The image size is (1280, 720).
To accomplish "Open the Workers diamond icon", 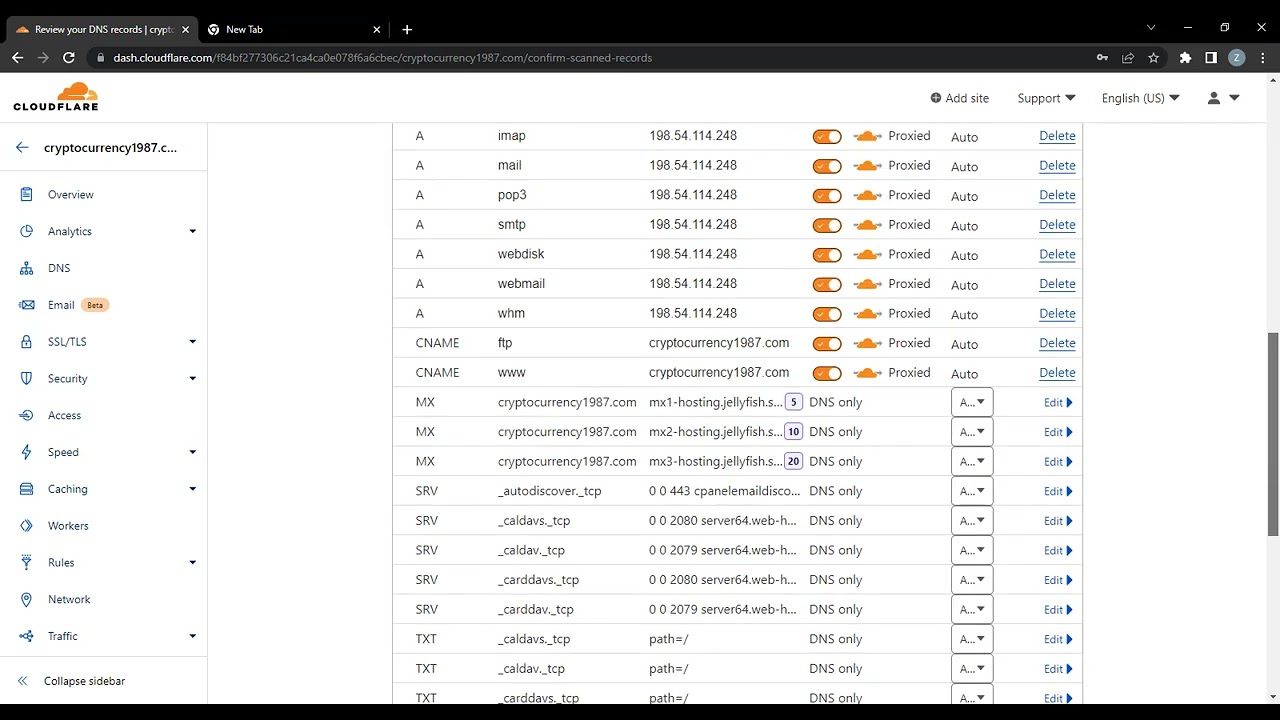I will point(27,526).
